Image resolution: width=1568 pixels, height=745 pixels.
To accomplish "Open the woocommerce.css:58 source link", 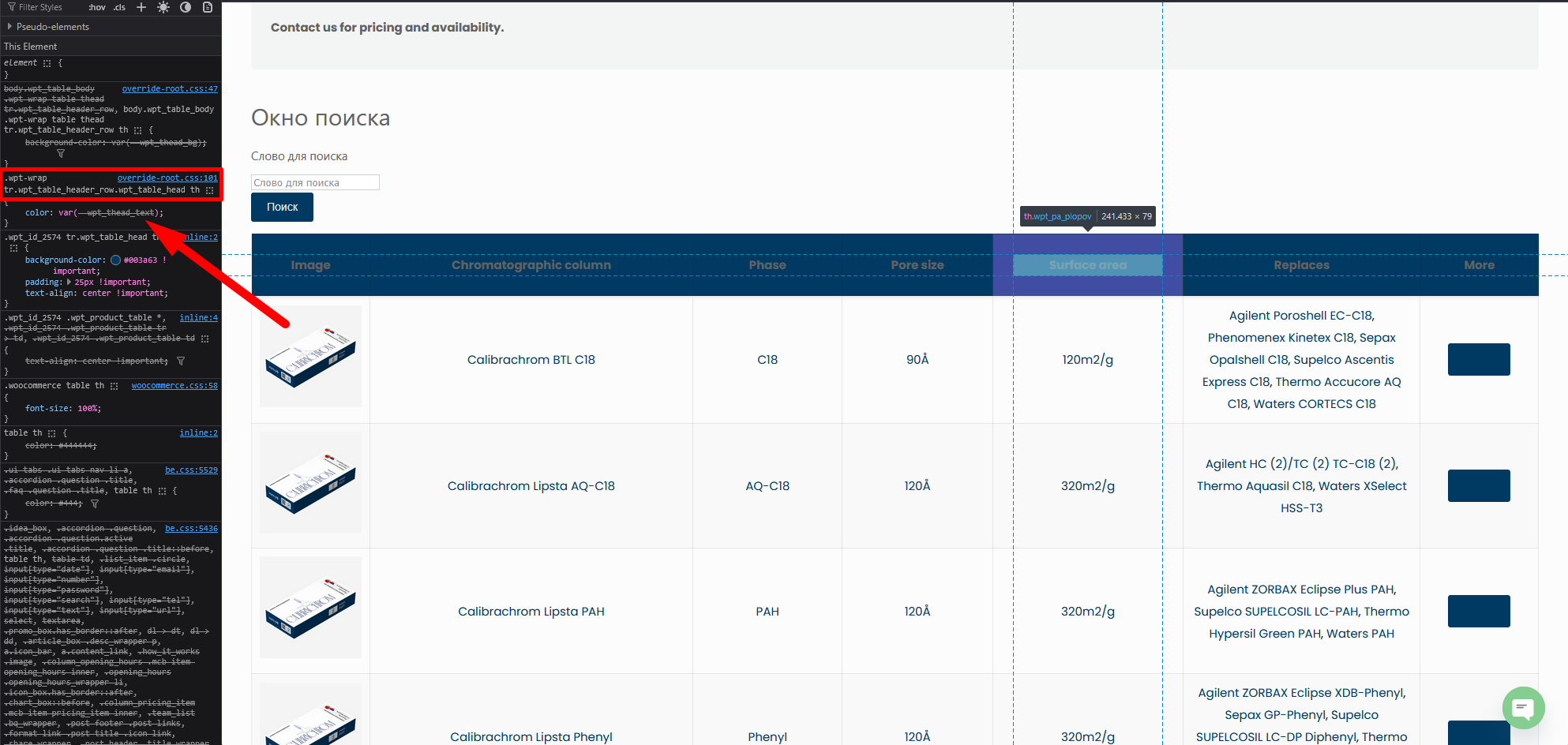I will tap(174, 386).
